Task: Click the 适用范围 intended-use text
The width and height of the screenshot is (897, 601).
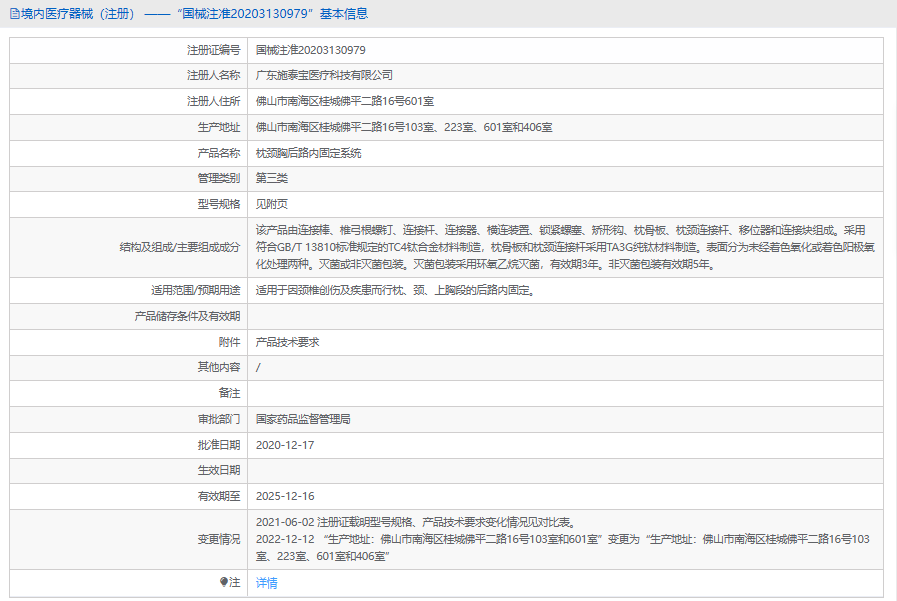Action: pos(395,290)
